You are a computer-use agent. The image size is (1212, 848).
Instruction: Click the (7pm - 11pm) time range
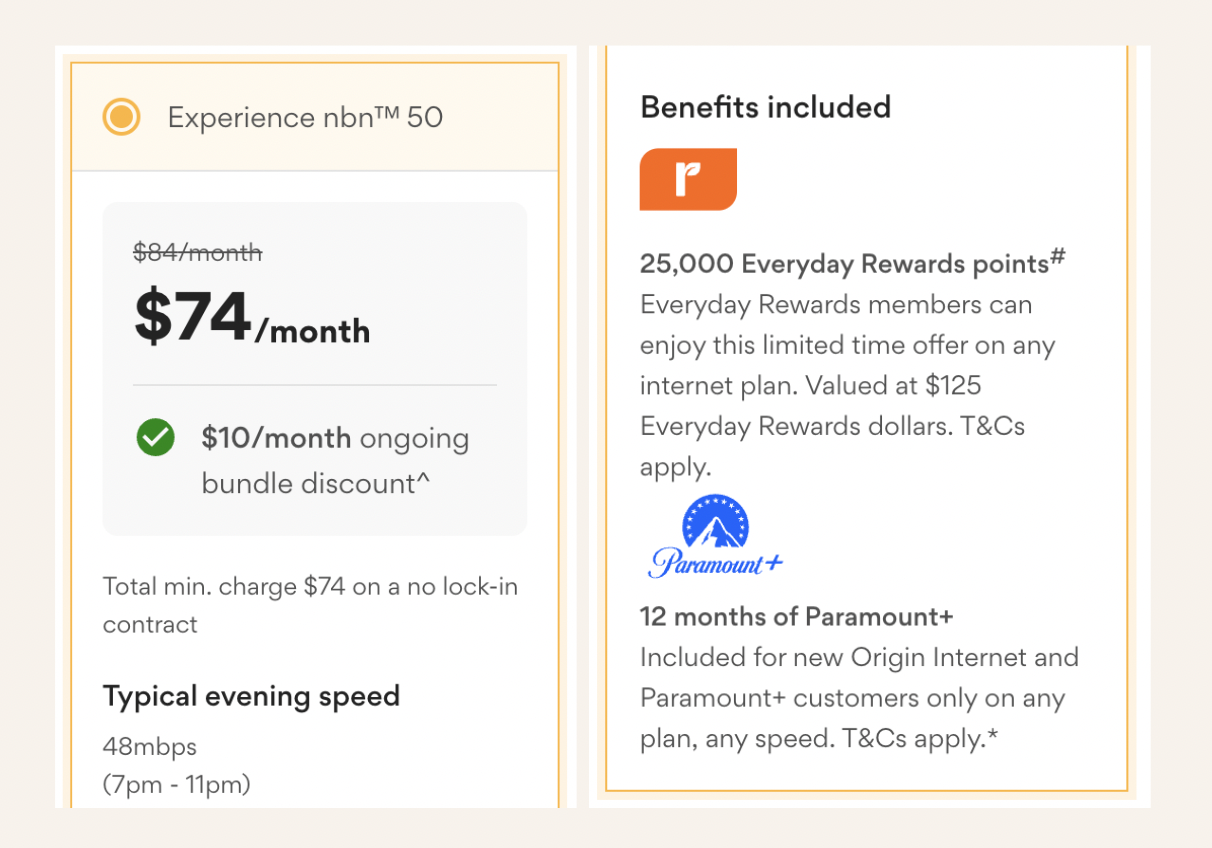click(x=177, y=785)
